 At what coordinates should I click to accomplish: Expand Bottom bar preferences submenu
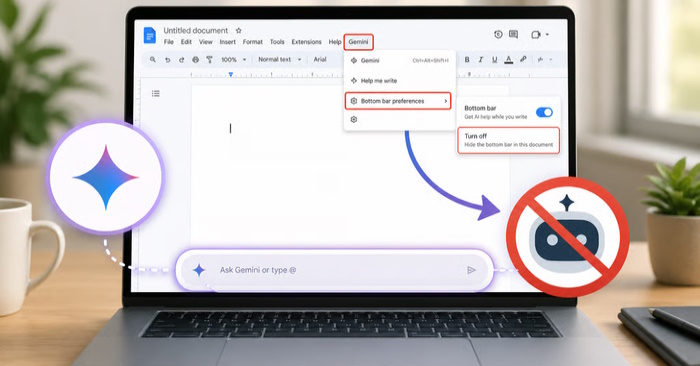click(x=398, y=101)
